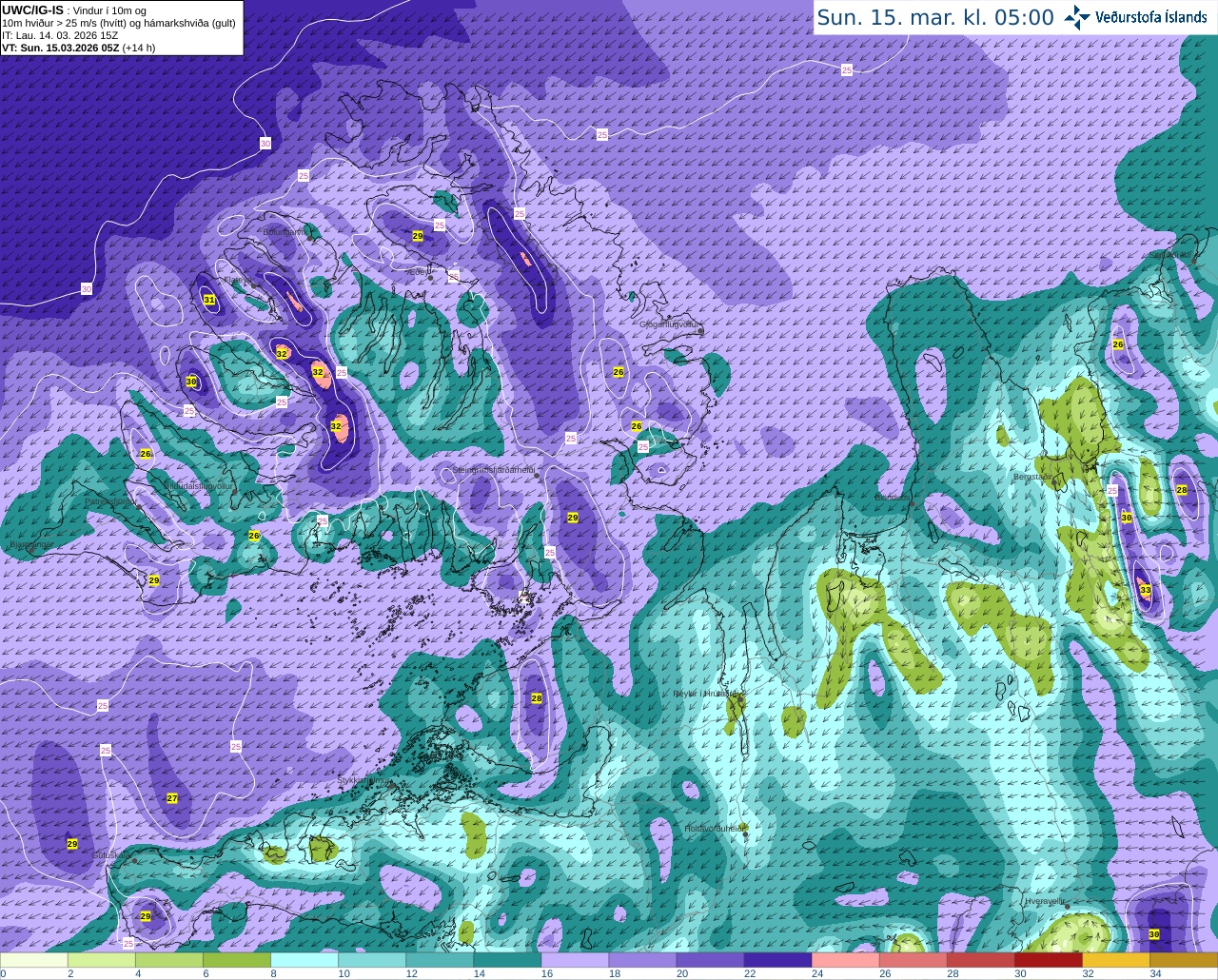Click the 'IT: Lau. 14. 03. 2026 15Z' line
The height and width of the screenshot is (980, 1218).
coord(60,35)
